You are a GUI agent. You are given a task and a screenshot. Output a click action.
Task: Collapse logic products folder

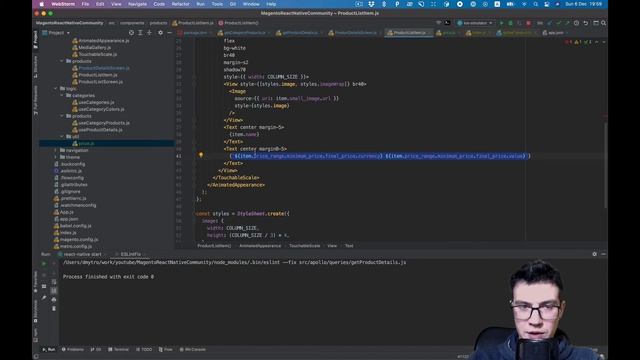[x=62, y=116]
